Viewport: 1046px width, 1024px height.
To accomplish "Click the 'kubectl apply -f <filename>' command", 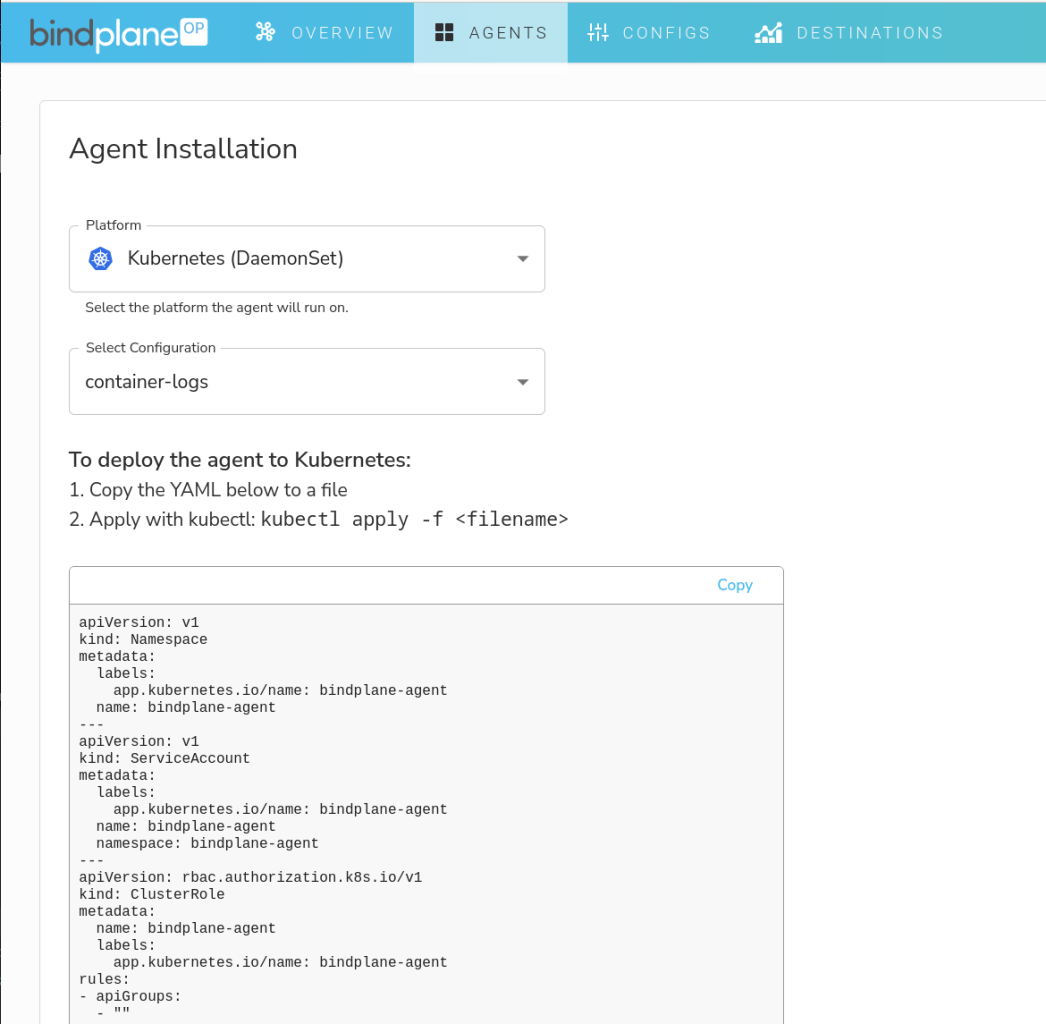I will 414,519.
